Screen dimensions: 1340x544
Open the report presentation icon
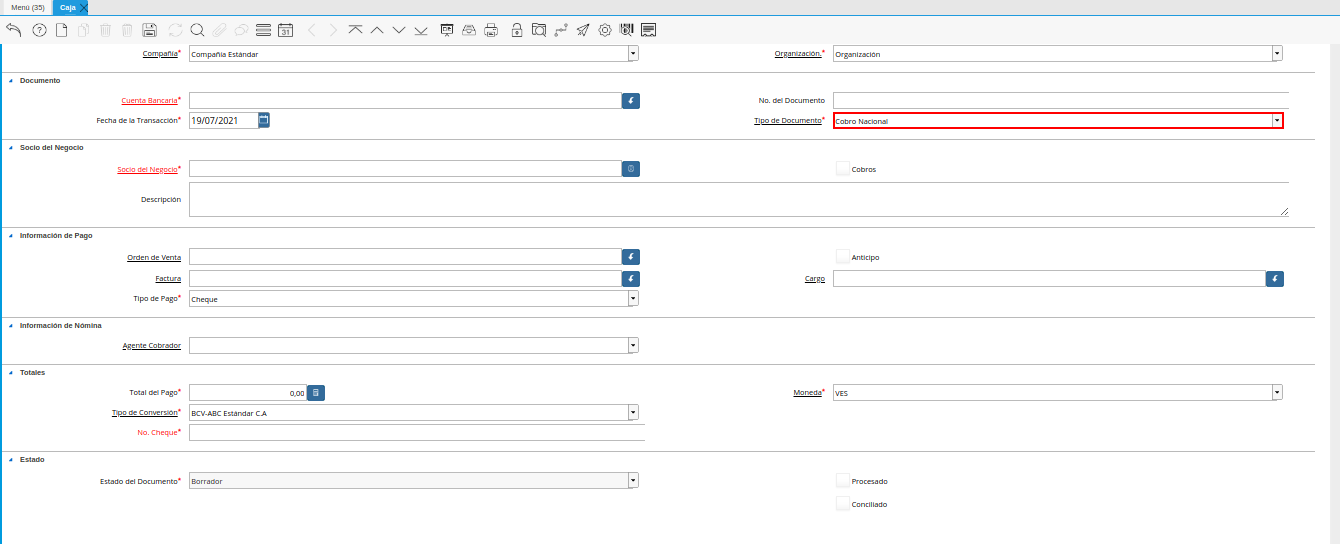(x=447, y=30)
